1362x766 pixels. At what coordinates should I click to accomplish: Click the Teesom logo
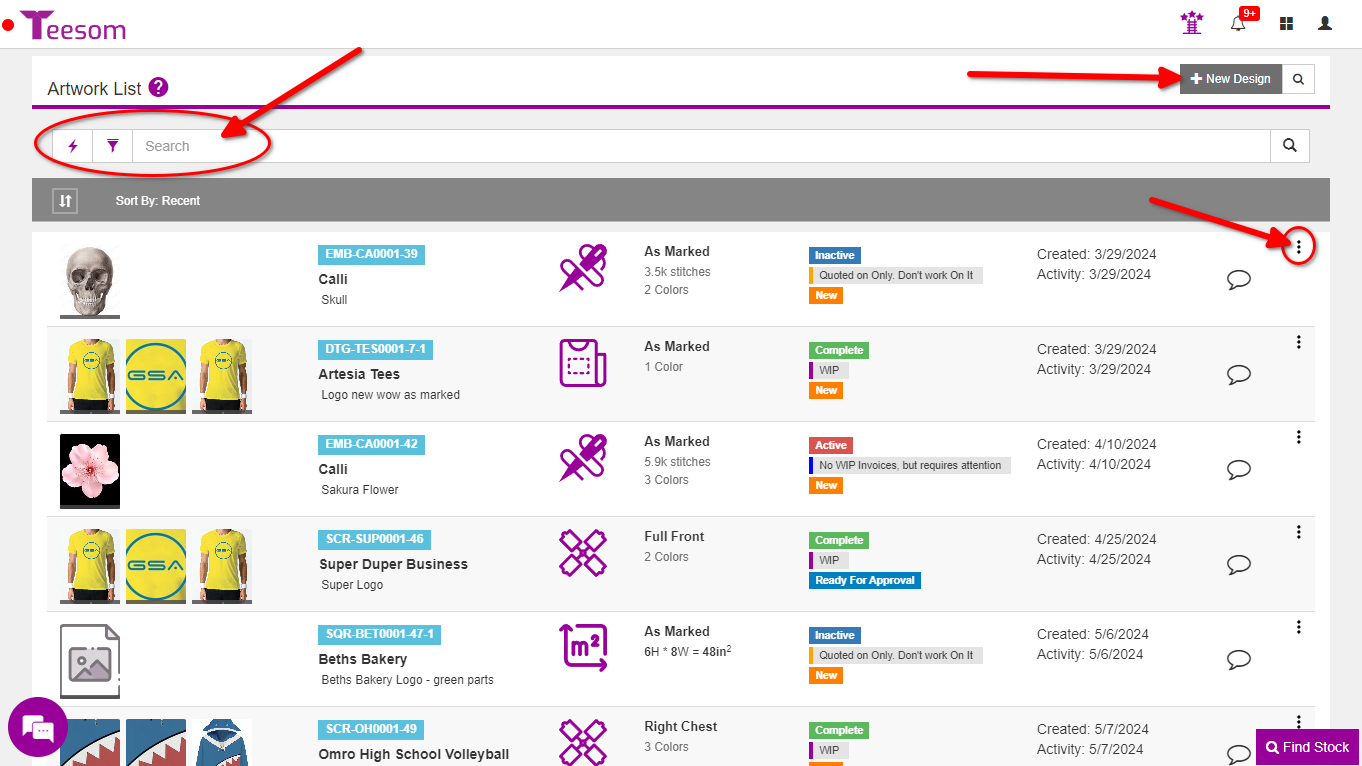click(x=73, y=25)
